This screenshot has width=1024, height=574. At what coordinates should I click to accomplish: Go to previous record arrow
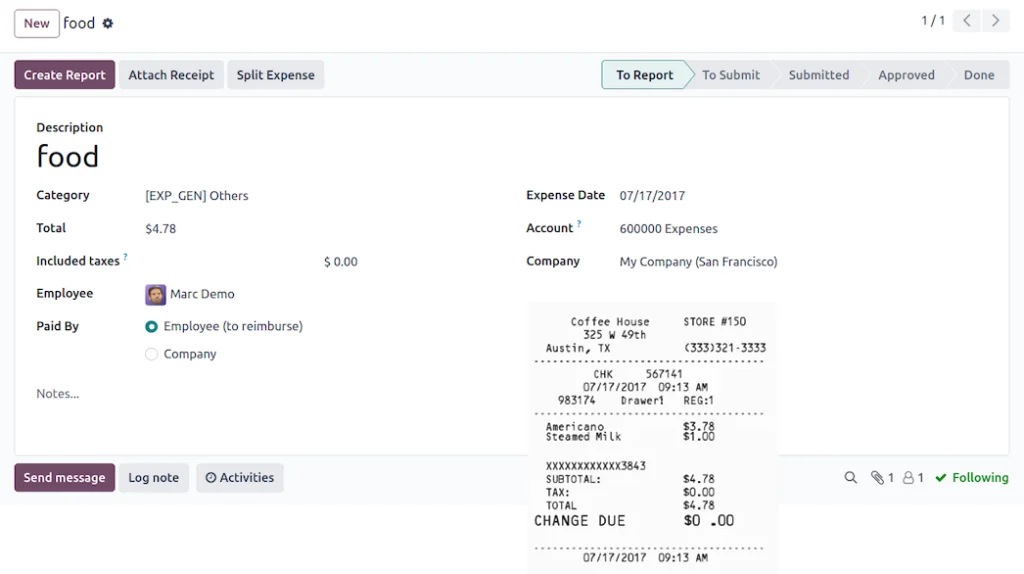click(967, 21)
